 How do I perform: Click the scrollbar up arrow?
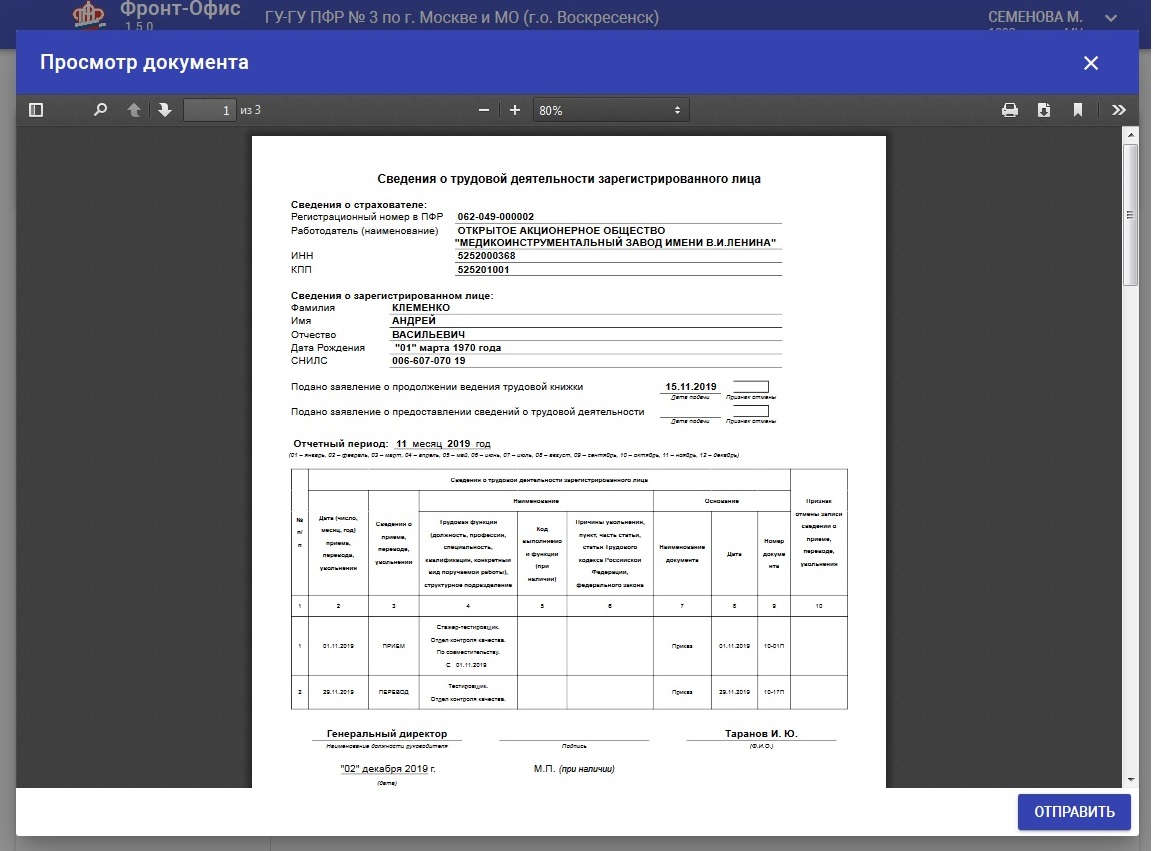(x=1131, y=135)
